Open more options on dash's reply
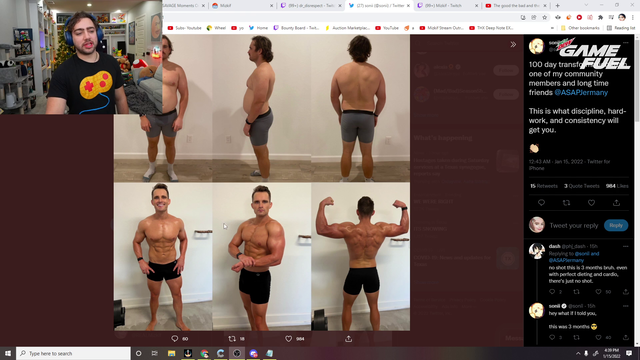 pos(625,246)
